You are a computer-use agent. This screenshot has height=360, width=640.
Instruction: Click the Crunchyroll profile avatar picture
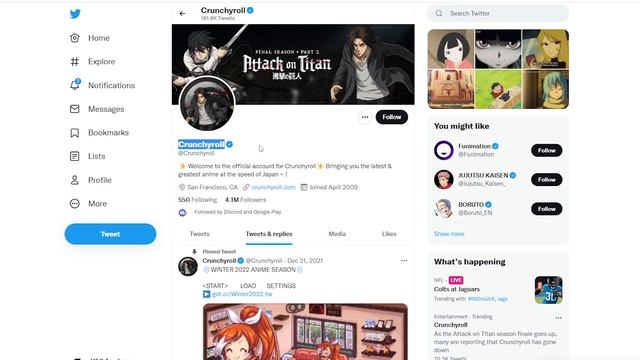207,104
